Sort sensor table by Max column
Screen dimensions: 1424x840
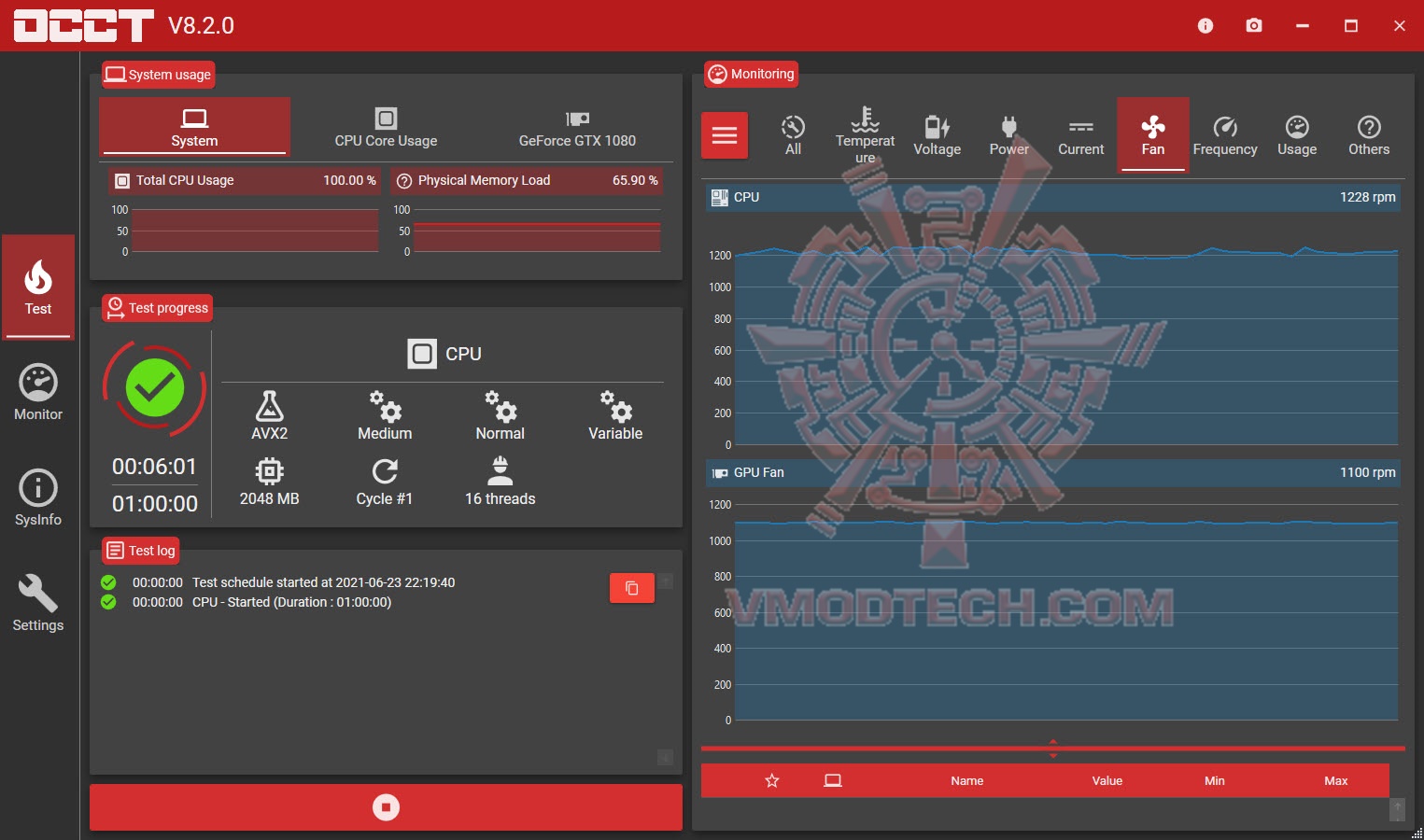[x=1336, y=780]
